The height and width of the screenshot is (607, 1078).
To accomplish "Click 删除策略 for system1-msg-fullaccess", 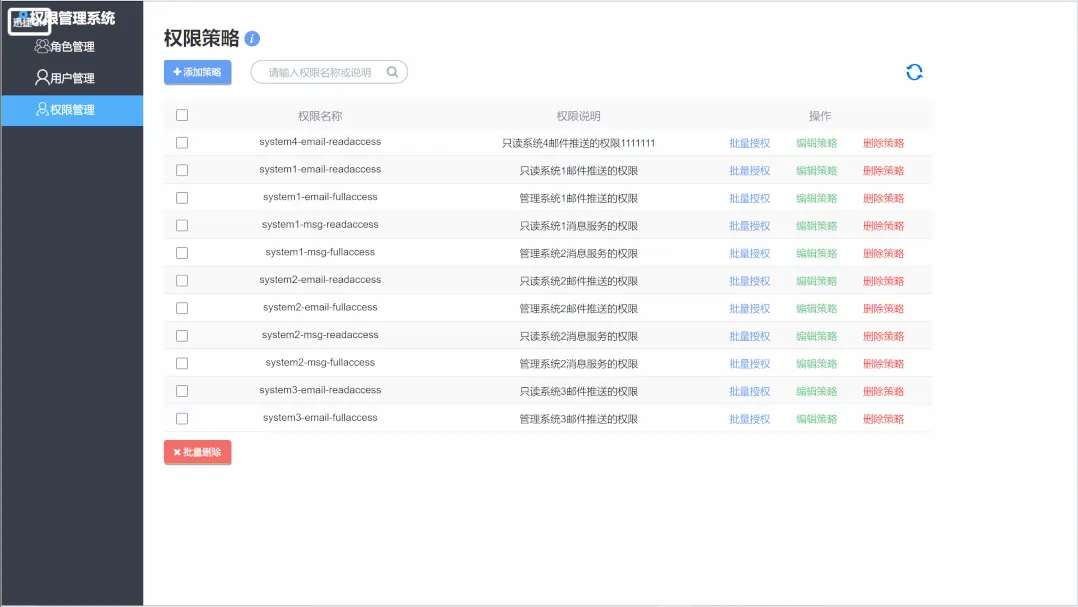I will click(883, 253).
